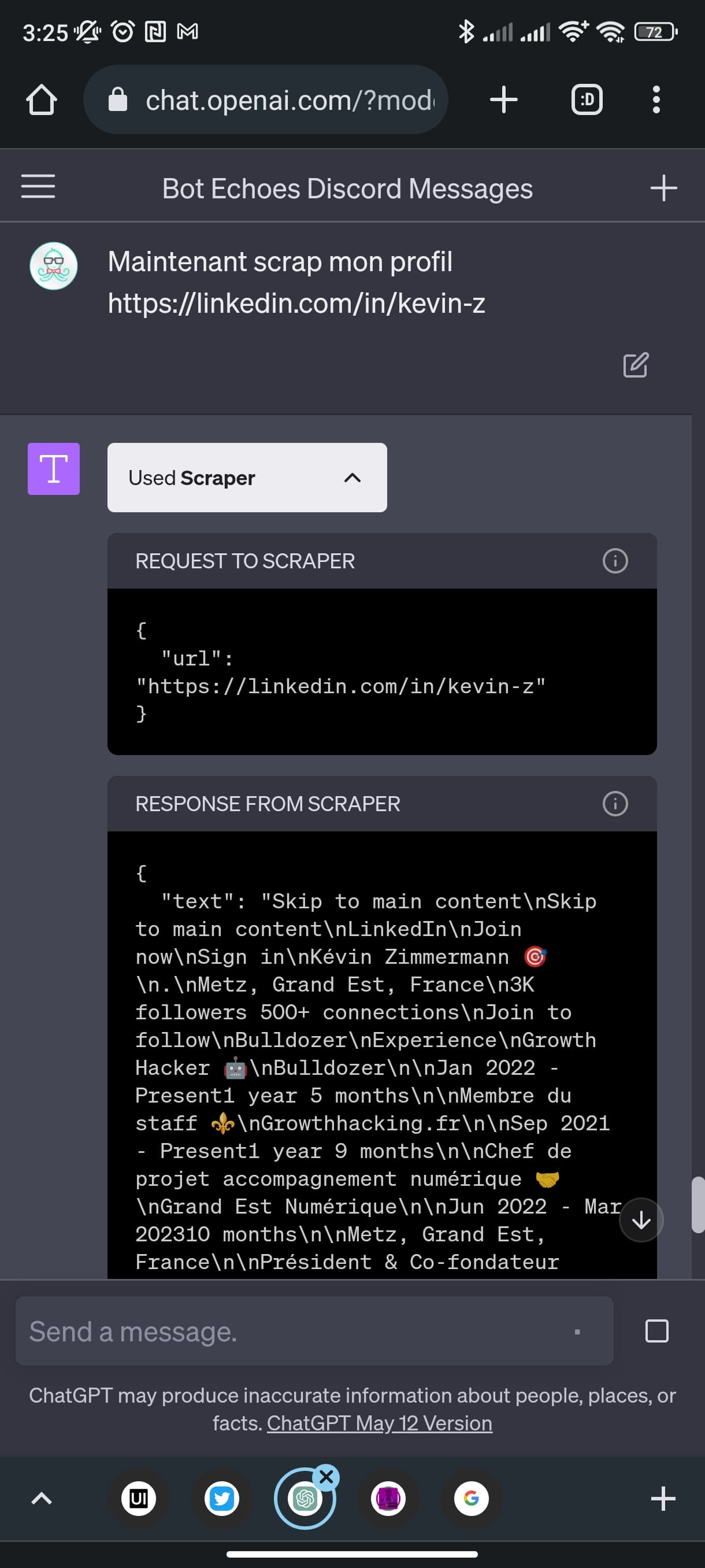
Task: Focus the Send a message field
Action: point(314,1331)
